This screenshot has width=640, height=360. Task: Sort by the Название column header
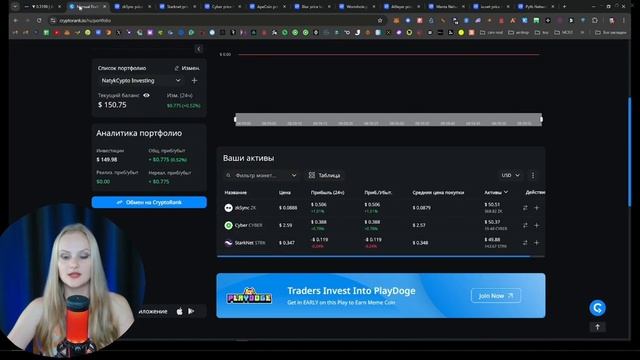click(236, 192)
